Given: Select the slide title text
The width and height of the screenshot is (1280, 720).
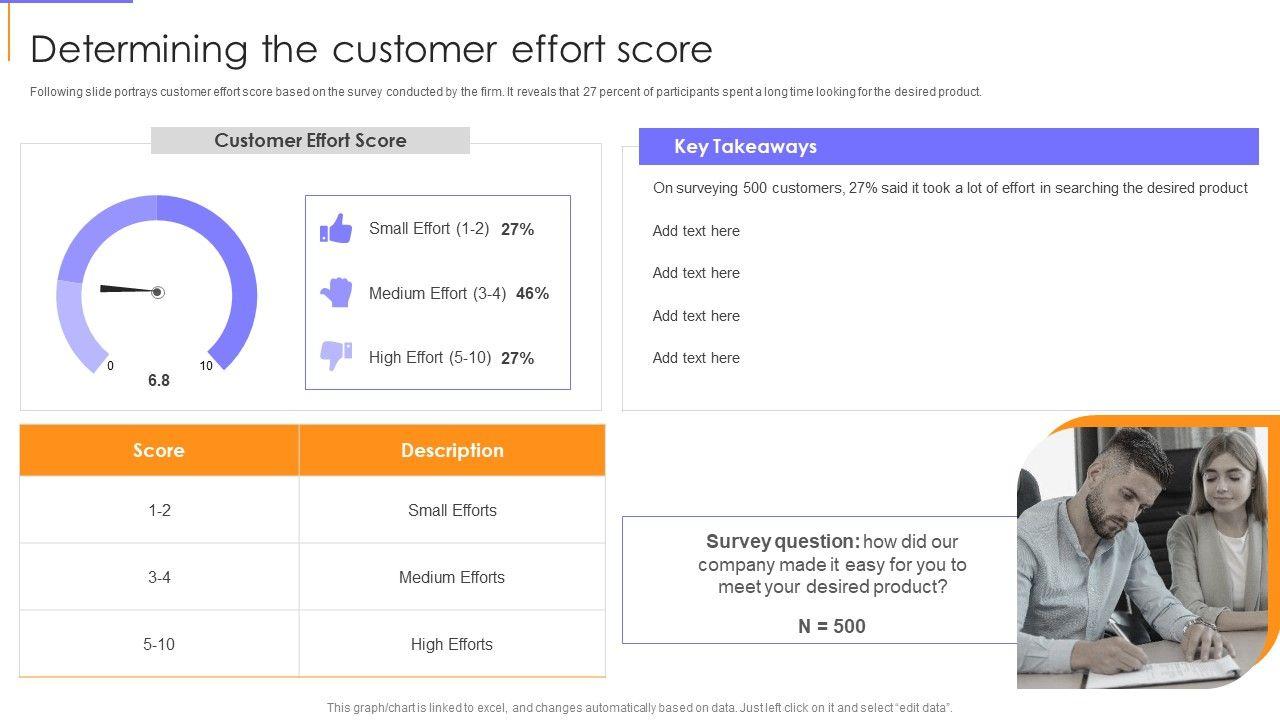Looking at the screenshot, I should pyautogui.click(x=371, y=49).
